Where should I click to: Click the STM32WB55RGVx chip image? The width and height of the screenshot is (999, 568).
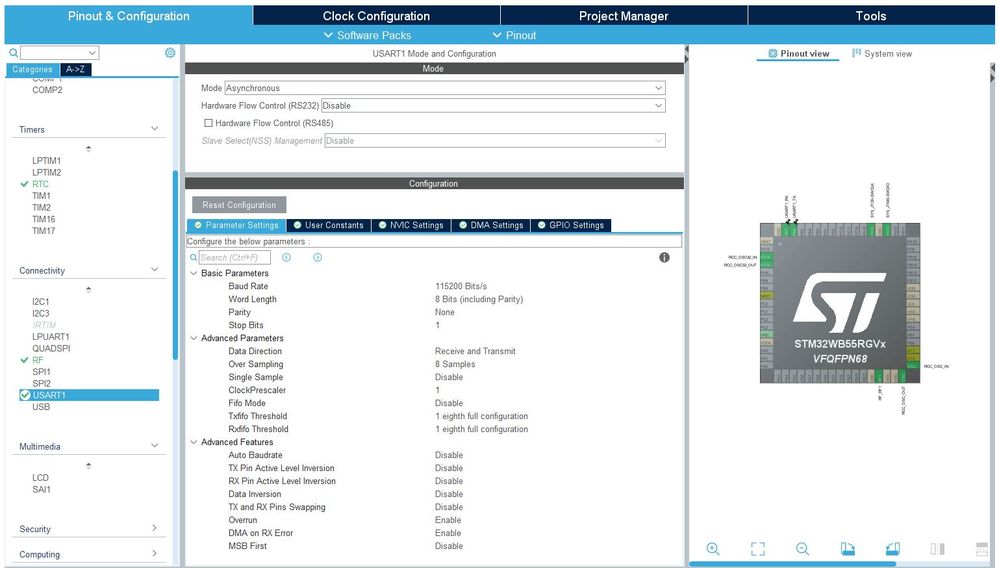(x=840, y=302)
